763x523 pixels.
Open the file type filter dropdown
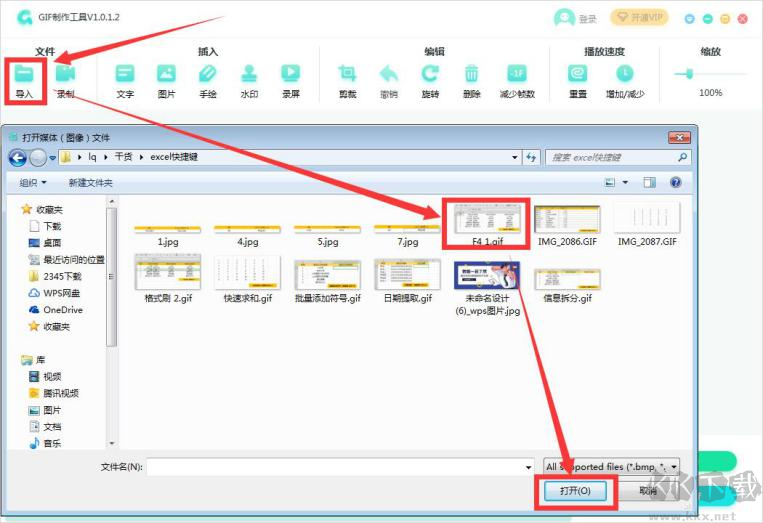(611, 467)
